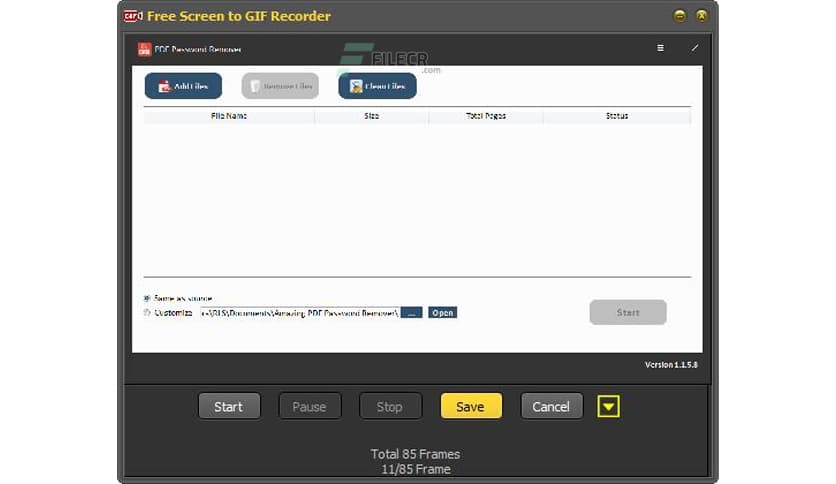Click the minimize line icon in PDF Password Remover
Viewport: 836px width, 484px height.
[x=695, y=48]
